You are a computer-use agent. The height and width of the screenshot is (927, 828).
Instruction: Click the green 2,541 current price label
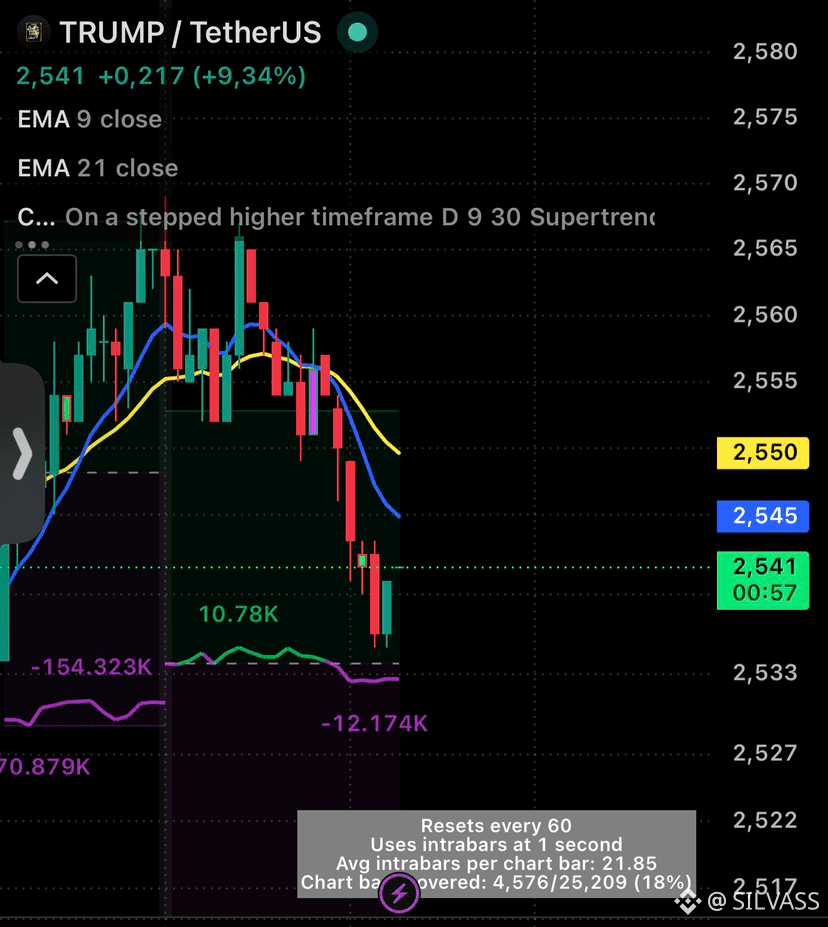(763, 580)
